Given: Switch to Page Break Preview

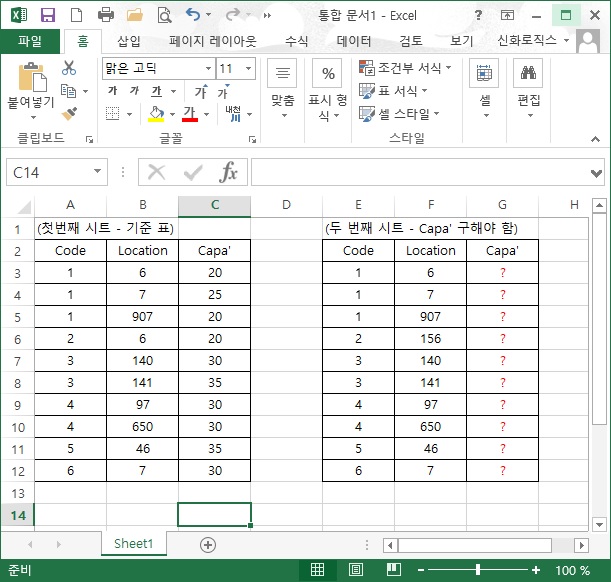Looking at the screenshot, I should (x=394, y=570).
